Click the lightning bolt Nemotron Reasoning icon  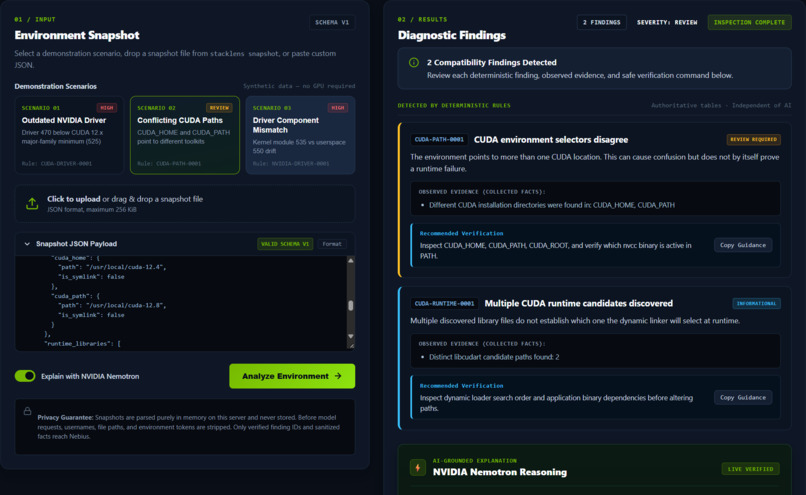(x=417, y=468)
